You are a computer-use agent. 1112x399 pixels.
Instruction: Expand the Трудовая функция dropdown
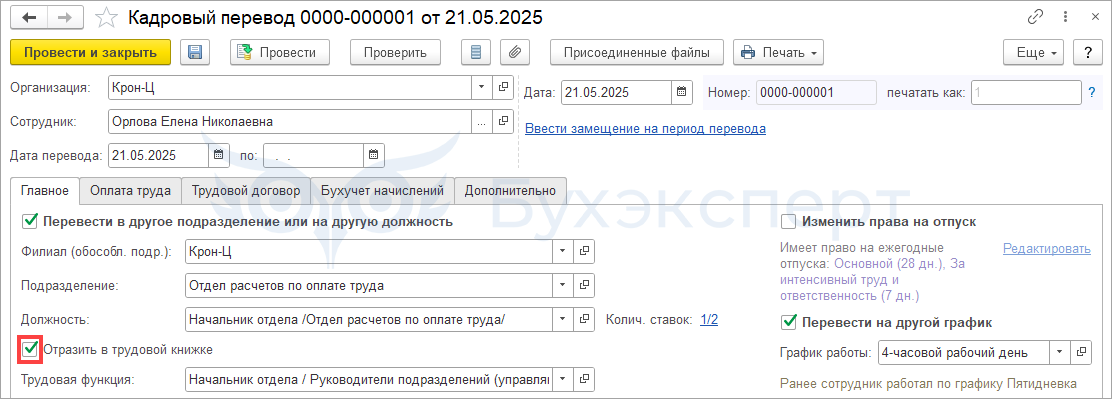(x=563, y=379)
